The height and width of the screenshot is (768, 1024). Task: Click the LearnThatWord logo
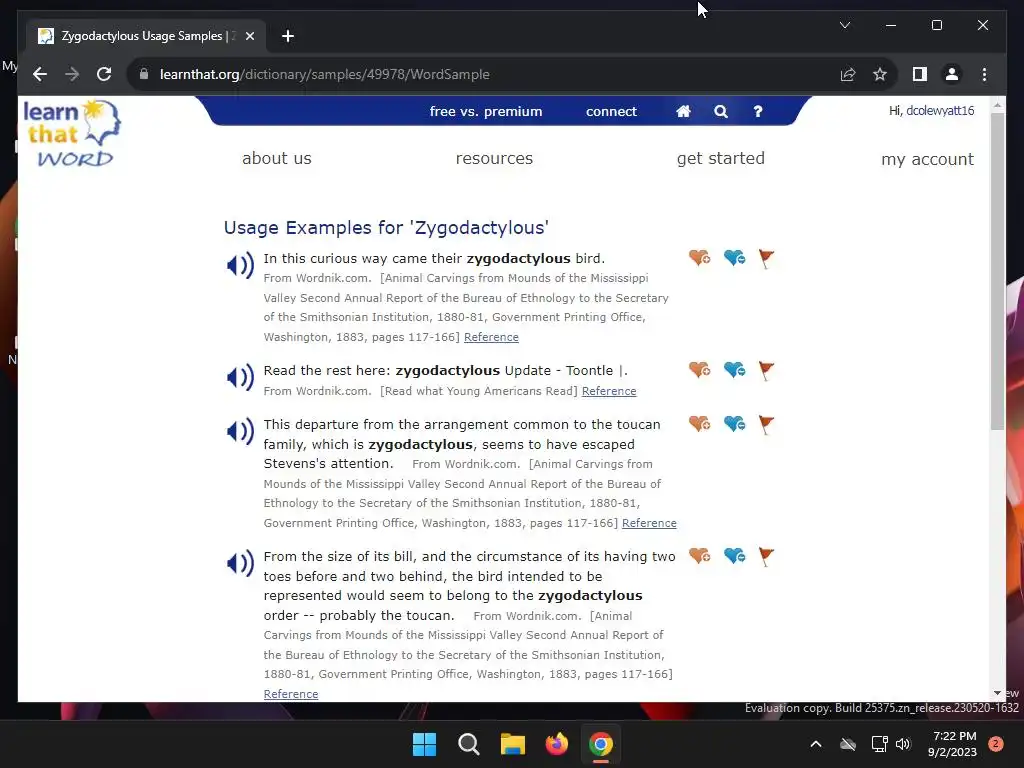72,133
